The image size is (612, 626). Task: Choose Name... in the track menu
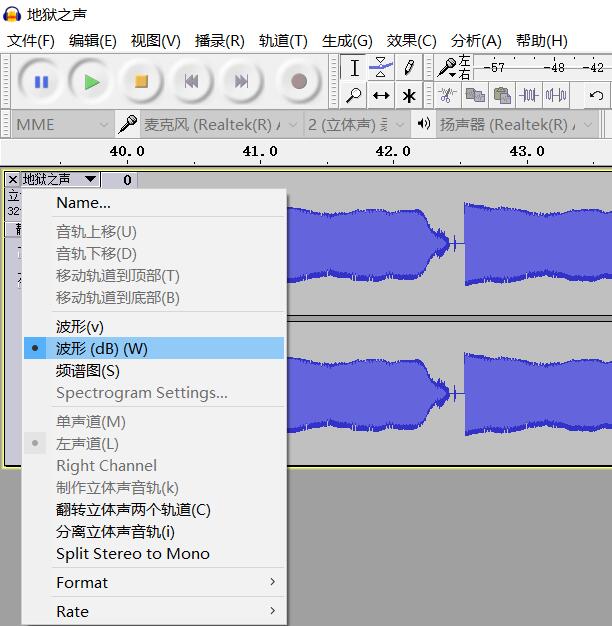[154, 203]
